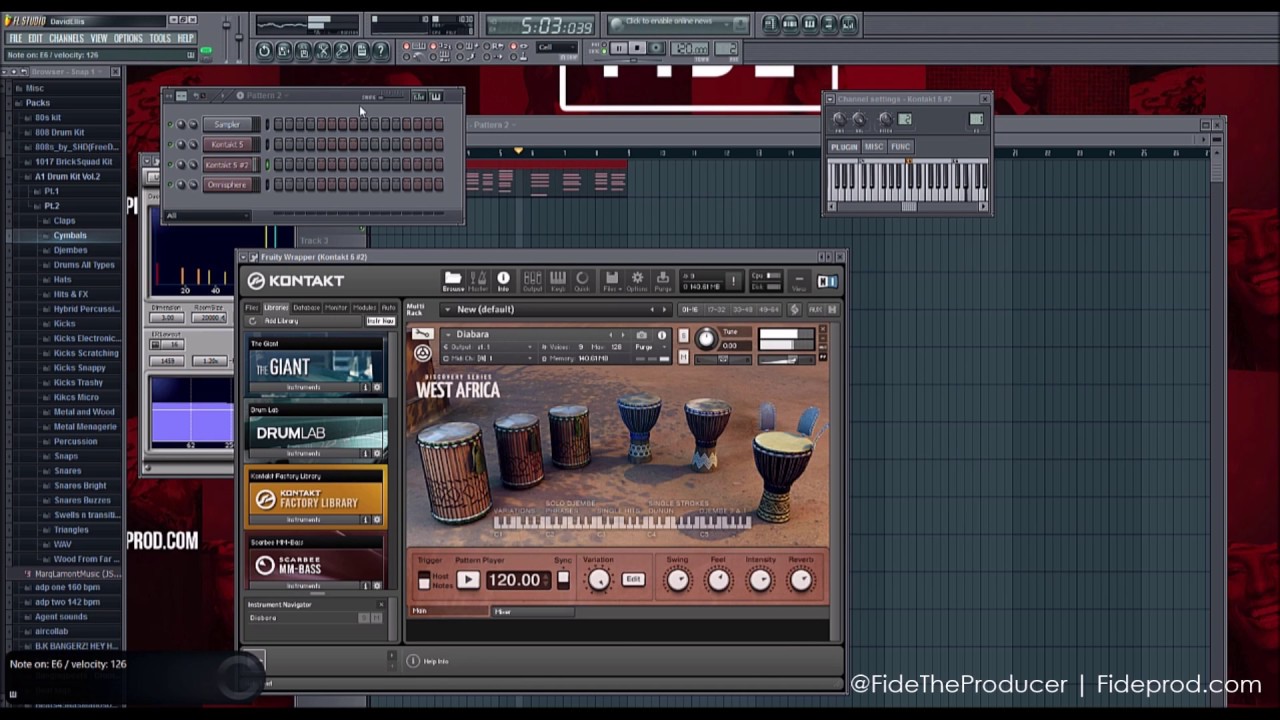This screenshot has height=720, width=1280.
Task: Open step sequencer keyboard editor icon
Action: pyautogui.click(x=436, y=96)
